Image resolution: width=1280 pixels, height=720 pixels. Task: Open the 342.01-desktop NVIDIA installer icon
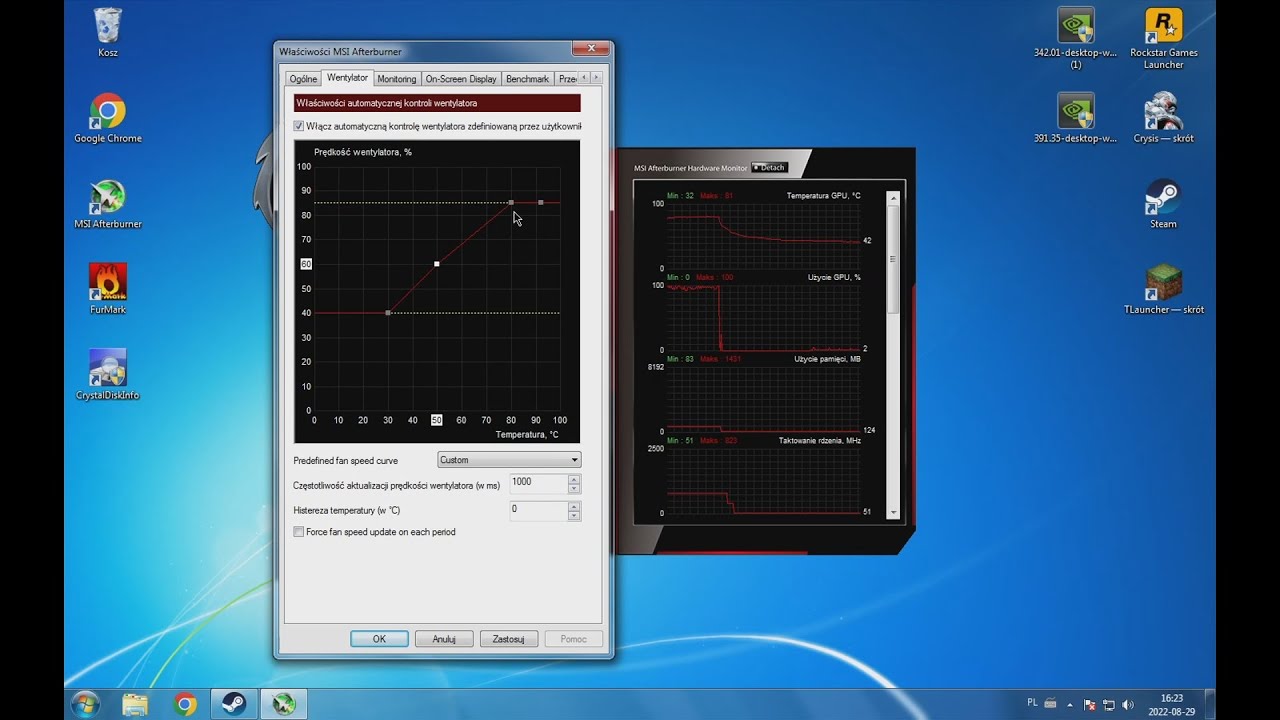1075,38
